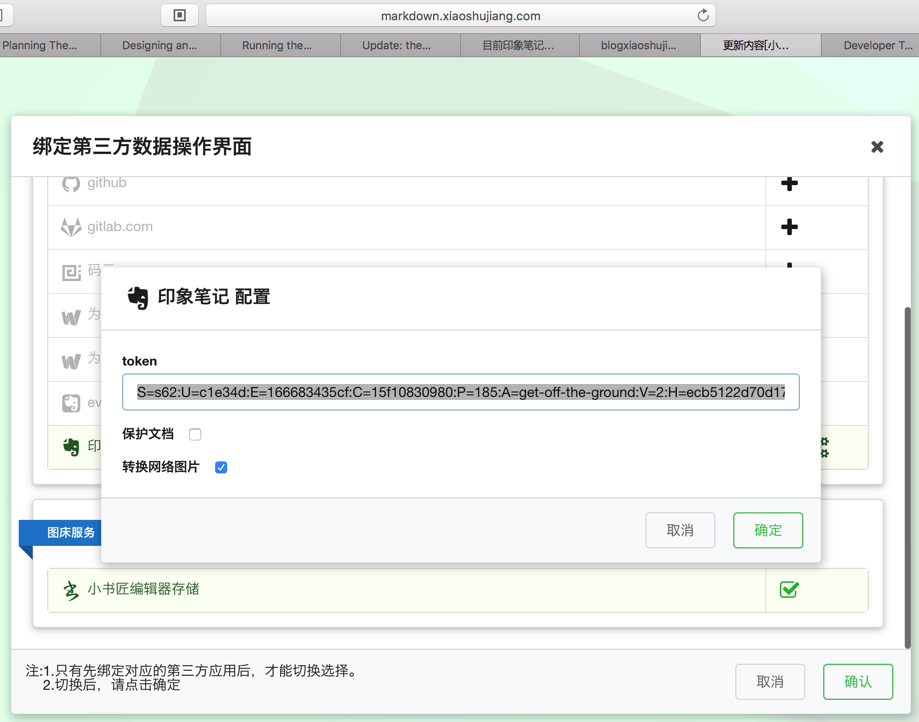
Task: Click the gitlab.com fox logo icon
Action: pyautogui.click(x=71, y=227)
